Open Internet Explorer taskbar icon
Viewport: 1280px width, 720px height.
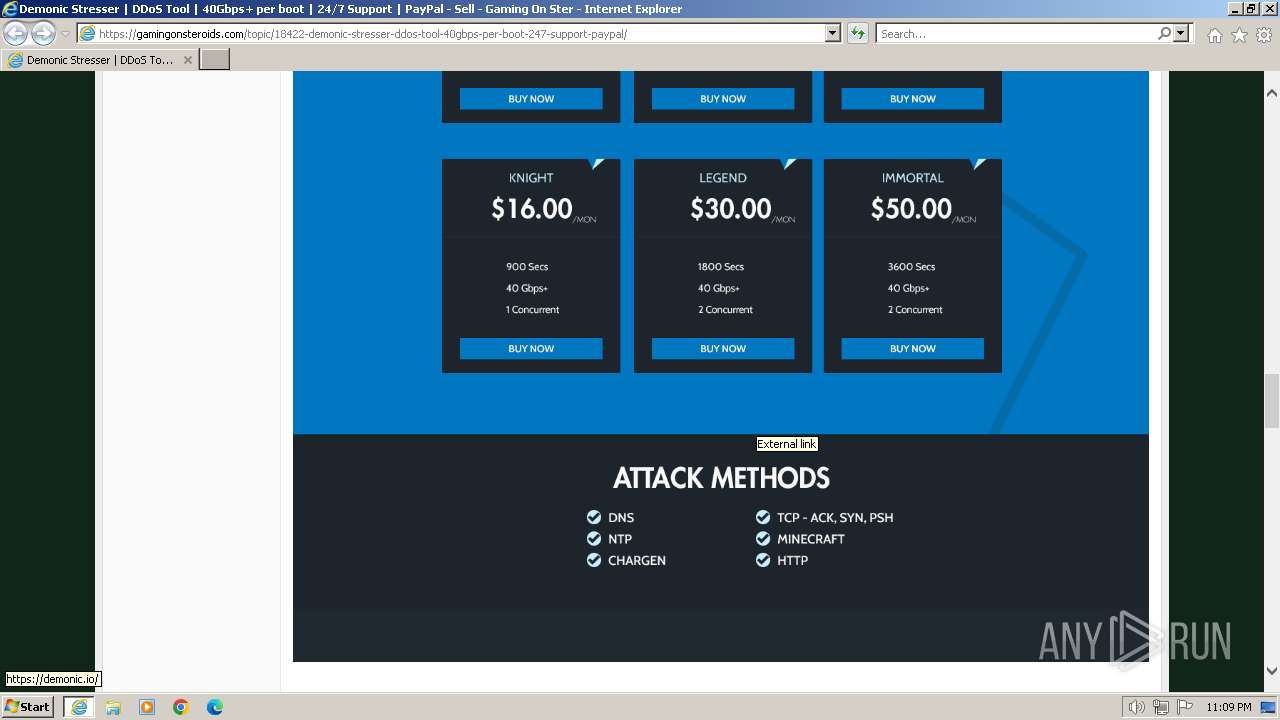(78, 707)
